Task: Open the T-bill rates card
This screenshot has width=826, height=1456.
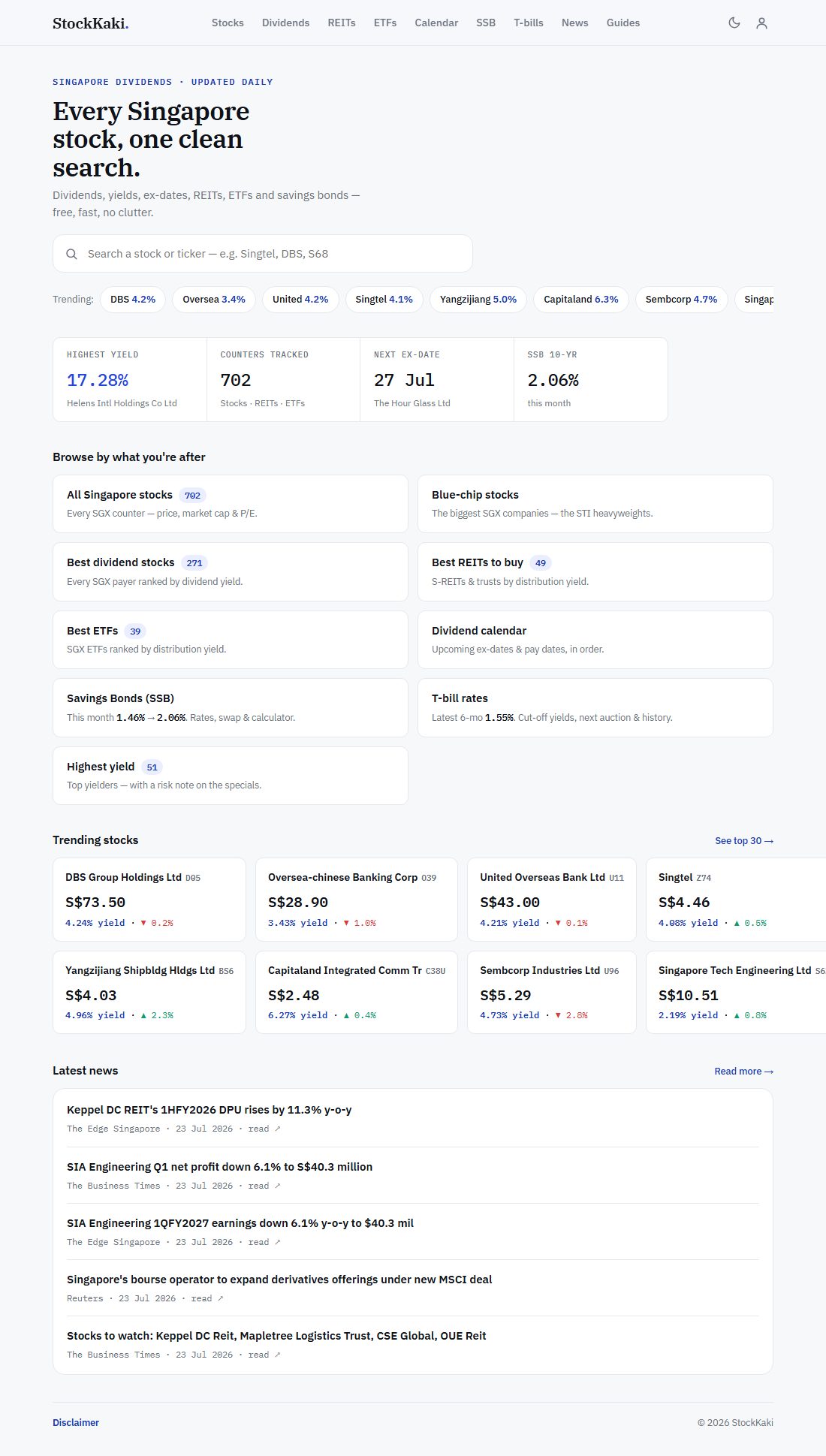Action: click(595, 707)
